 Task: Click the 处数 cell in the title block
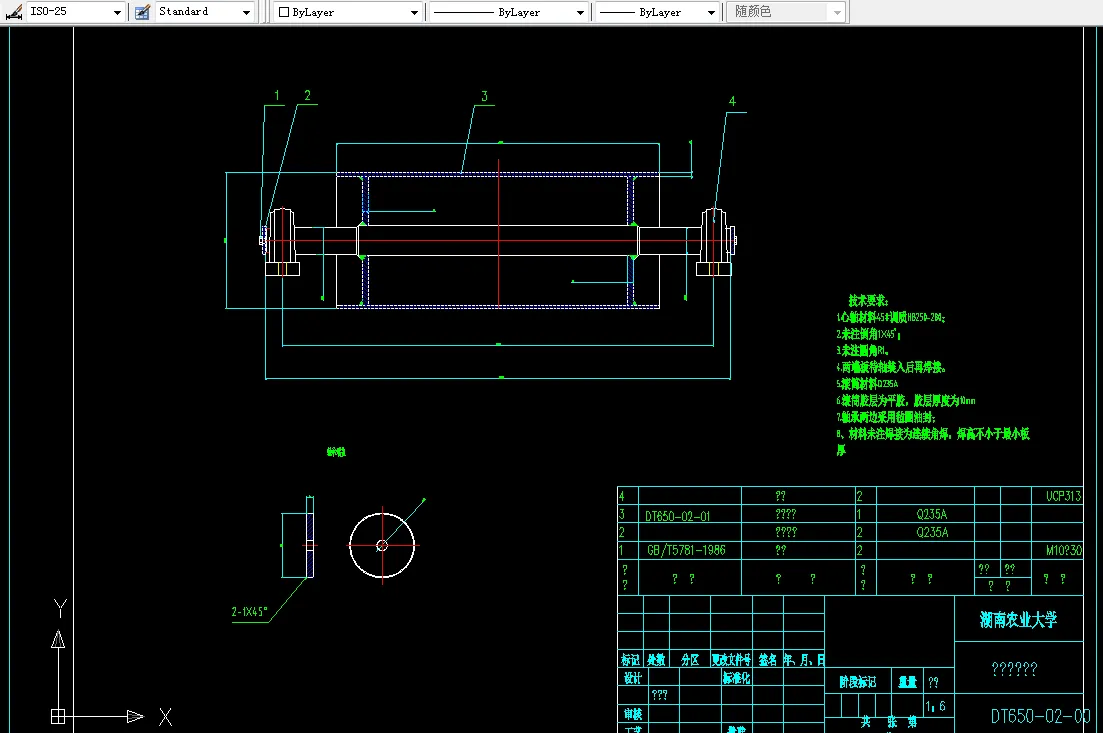click(x=656, y=660)
